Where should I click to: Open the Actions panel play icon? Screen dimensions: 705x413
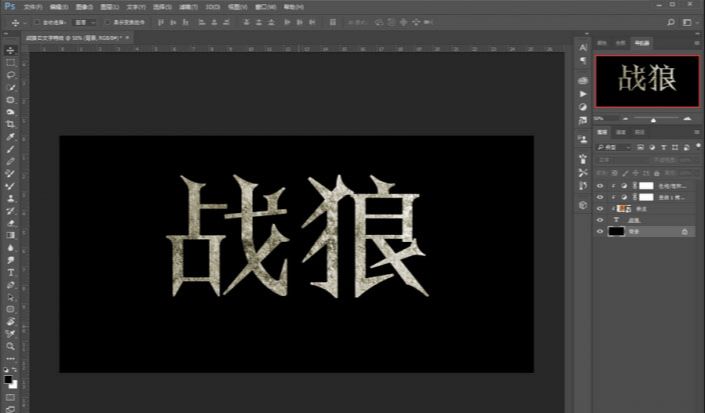(x=583, y=94)
